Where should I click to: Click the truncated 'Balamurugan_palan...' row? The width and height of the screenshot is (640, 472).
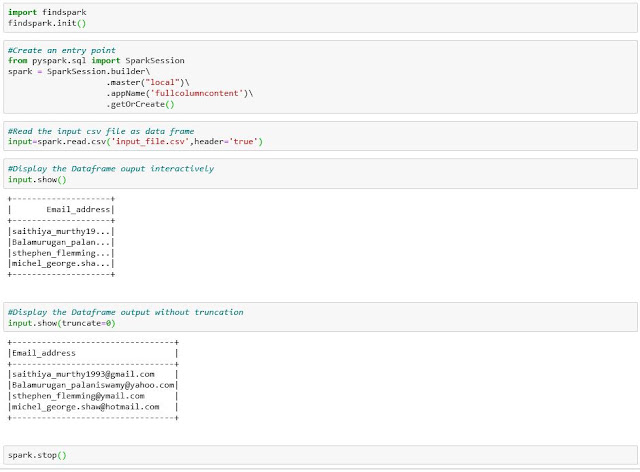click(61, 242)
